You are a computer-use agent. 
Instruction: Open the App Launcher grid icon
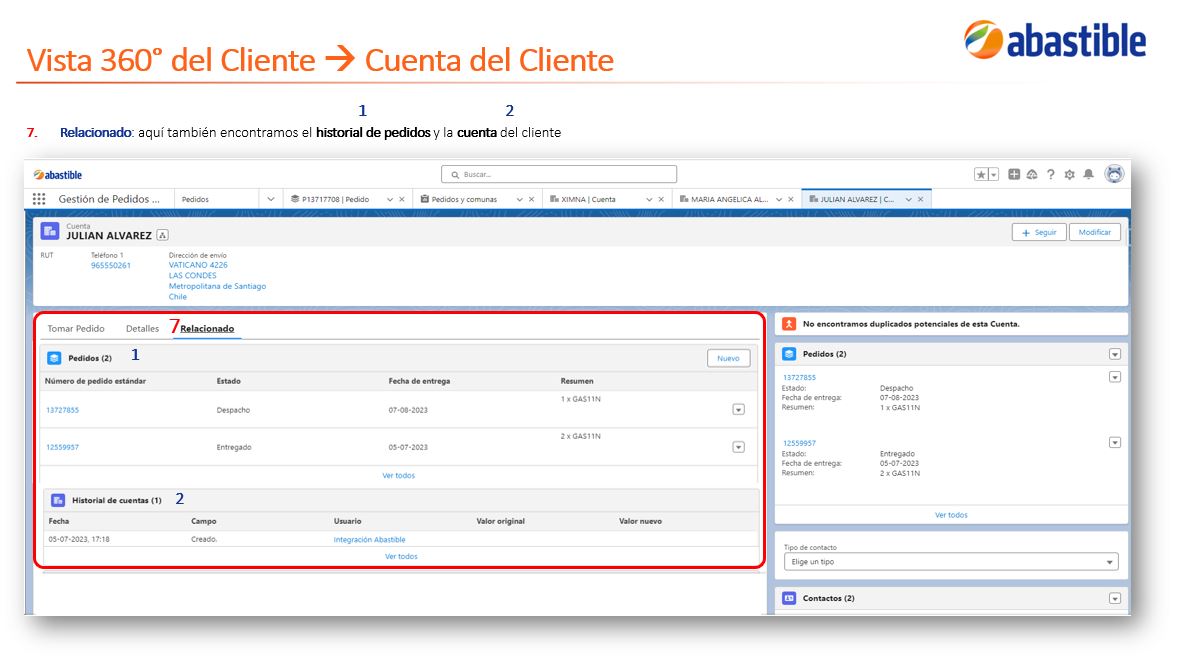pyautogui.click(x=39, y=199)
